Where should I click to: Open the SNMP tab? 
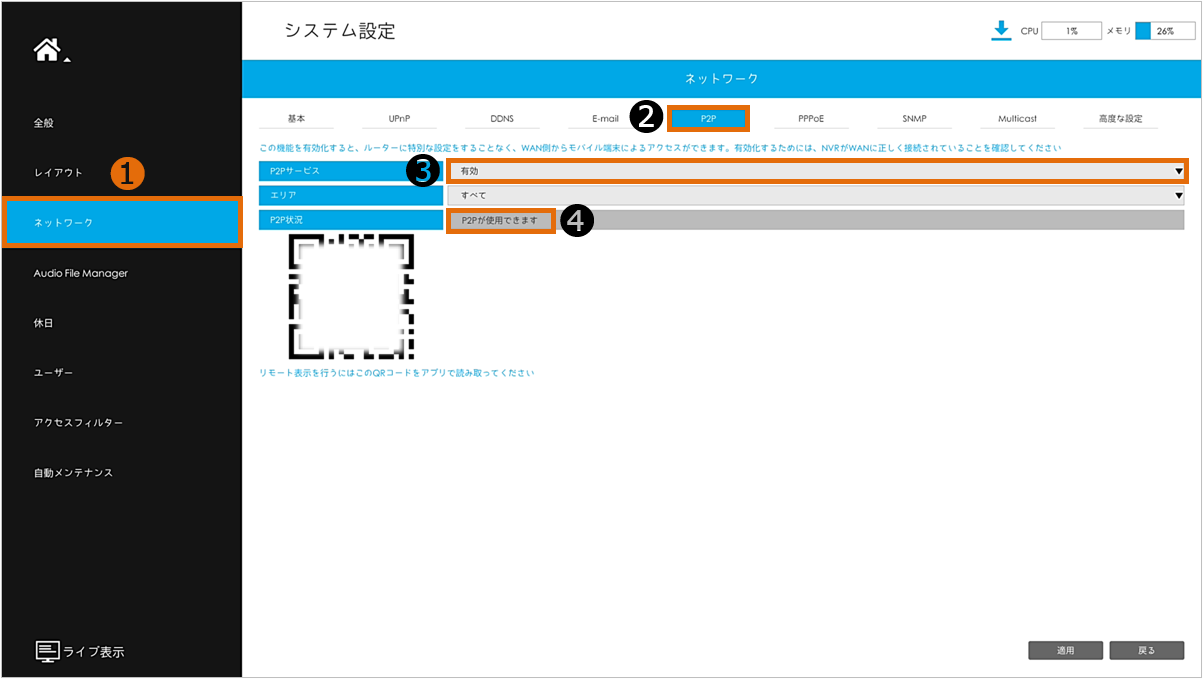coord(914,119)
